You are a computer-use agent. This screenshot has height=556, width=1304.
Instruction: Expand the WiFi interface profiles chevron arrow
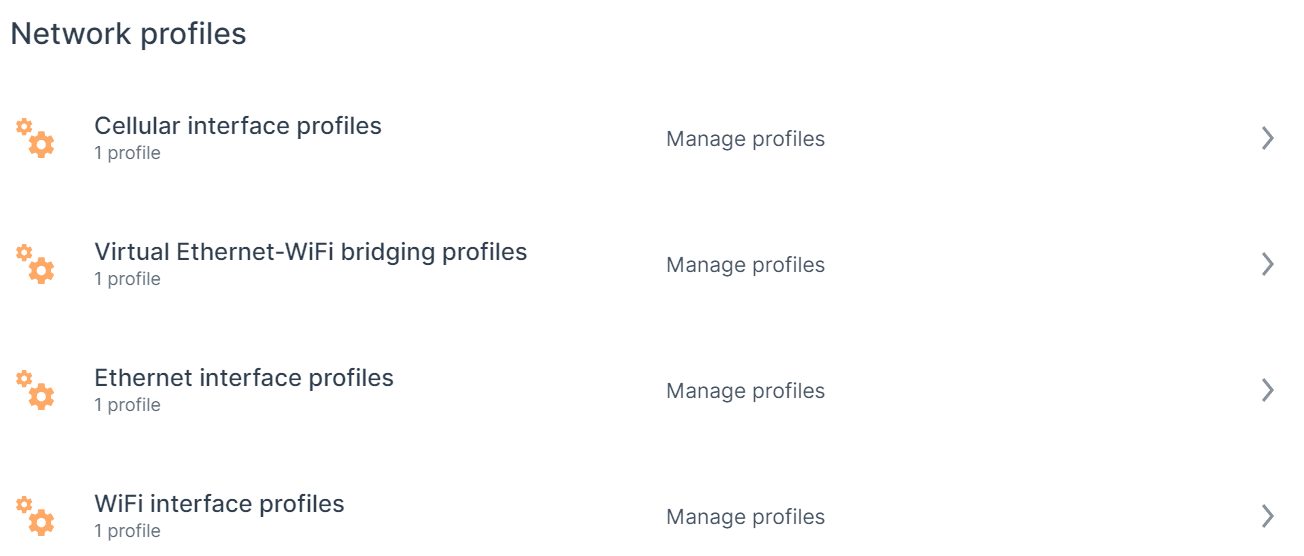1268,516
